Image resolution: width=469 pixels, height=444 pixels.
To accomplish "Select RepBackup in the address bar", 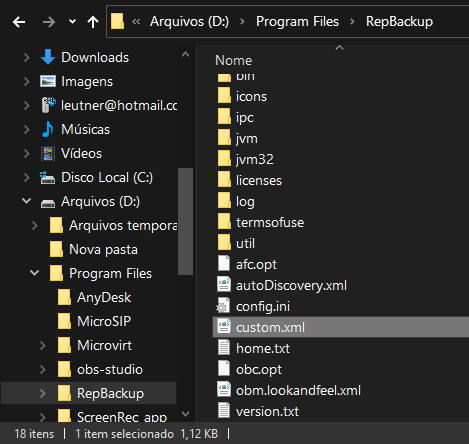I will pyautogui.click(x=399, y=22).
